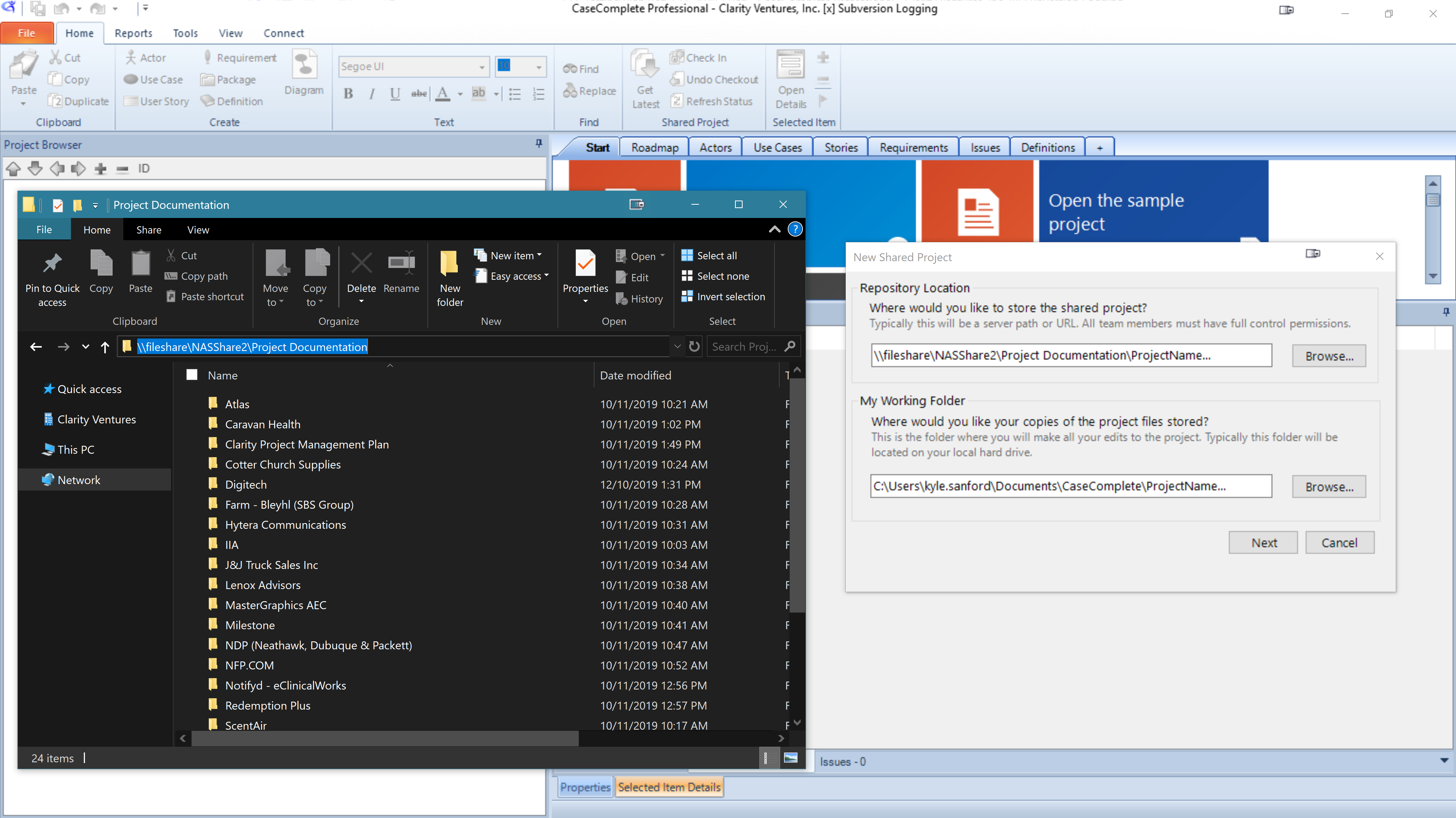Open the font color picker
Viewport: 1456px width, 818px height.
(460, 94)
